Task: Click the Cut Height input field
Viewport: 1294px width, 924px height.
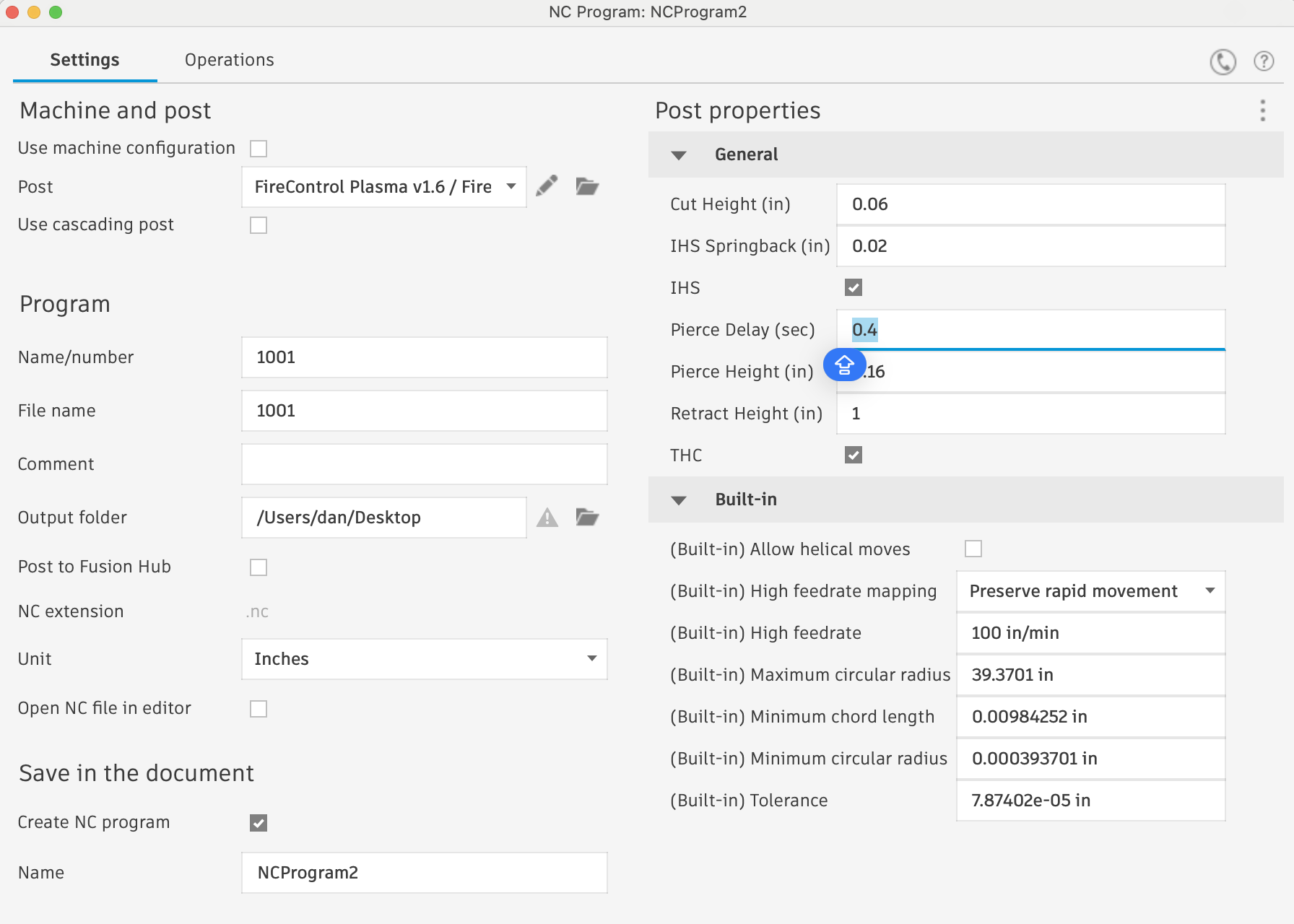Action: tap(1030, 204)
